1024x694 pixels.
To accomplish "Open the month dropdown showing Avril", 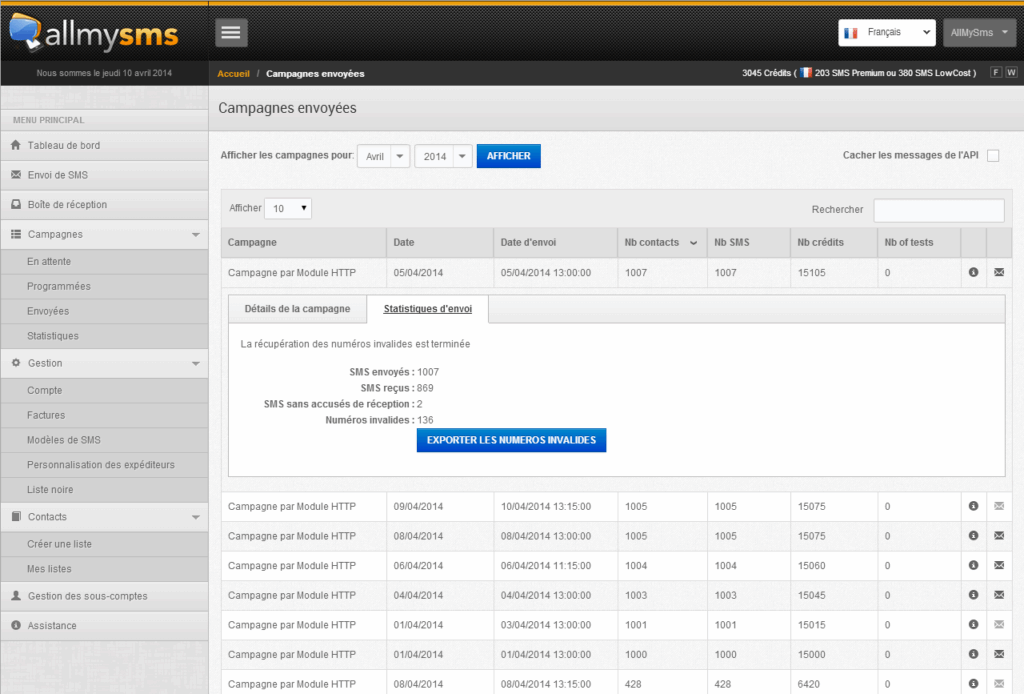I will pos(383,156).
